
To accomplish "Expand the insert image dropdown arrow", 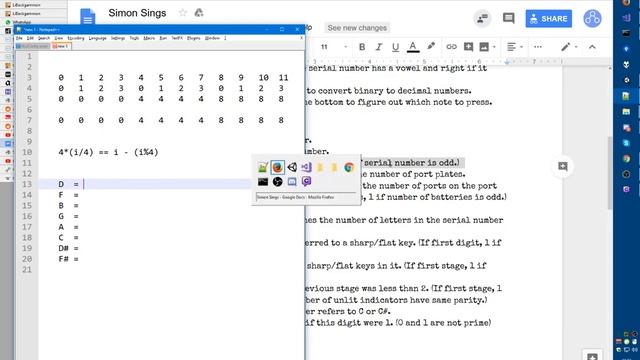I will pyautogui.click(x=494, y=47).
